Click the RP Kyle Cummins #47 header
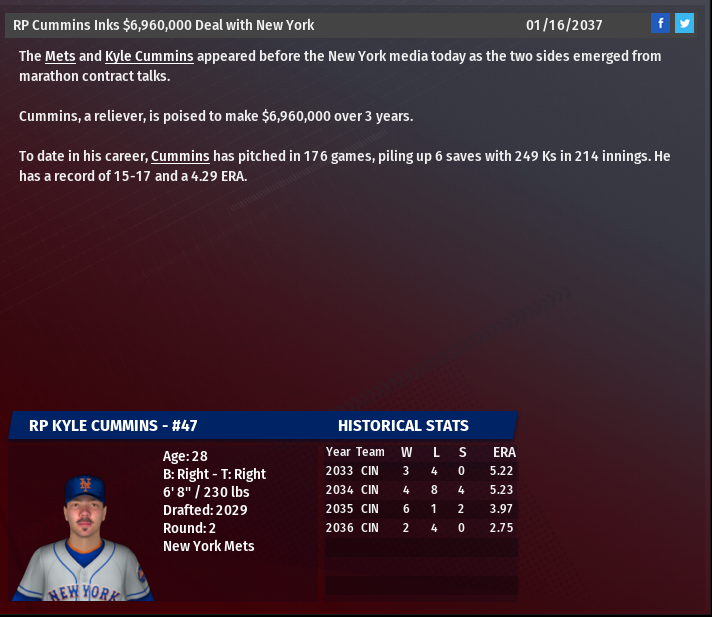 113,426
